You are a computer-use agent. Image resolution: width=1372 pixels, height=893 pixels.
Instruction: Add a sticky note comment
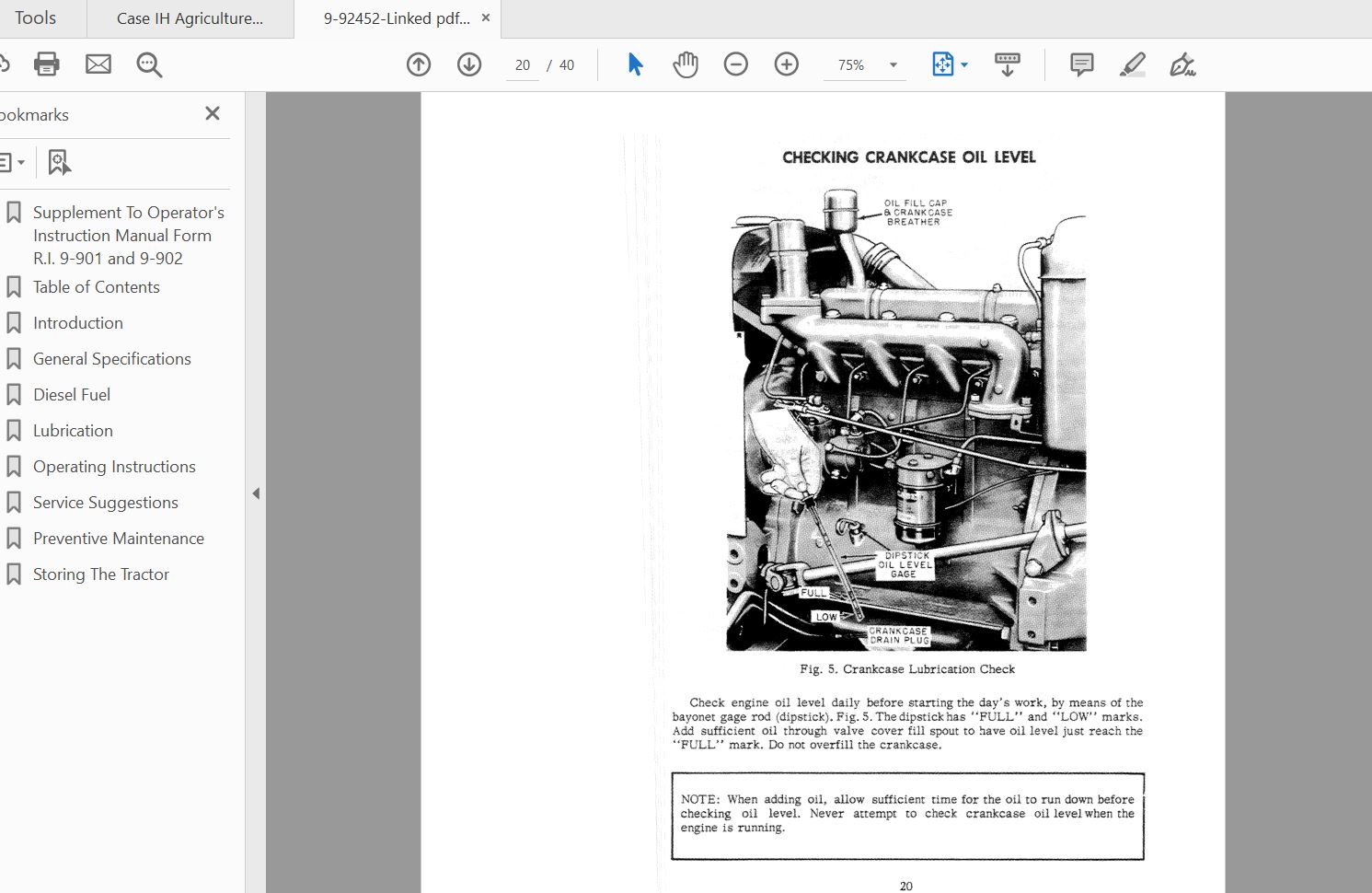click(x=1081, y=64)
